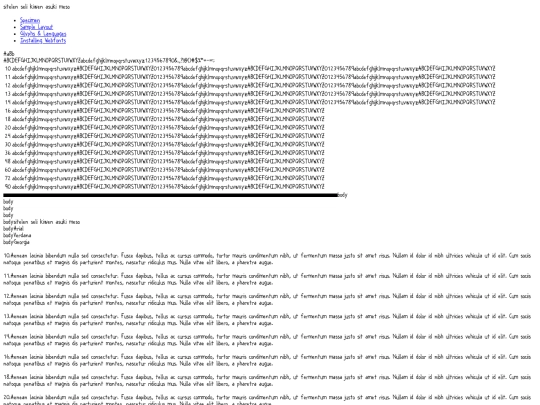The image size is (540, 405).
Task: Select the size 14 alphabet sample row
Action: 250,102
